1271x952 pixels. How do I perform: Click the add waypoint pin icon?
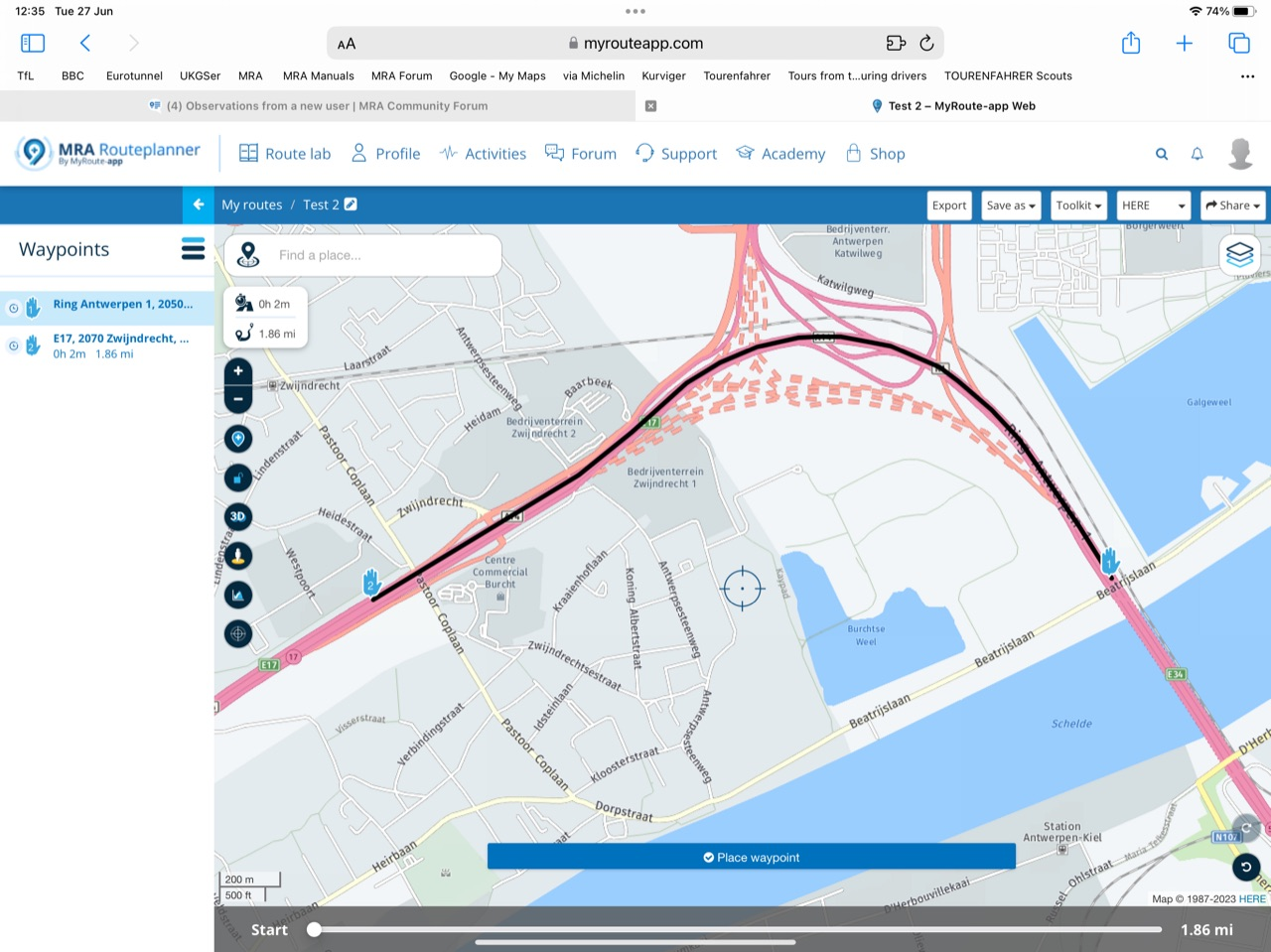pyautogui.click(x=238, y=439)
